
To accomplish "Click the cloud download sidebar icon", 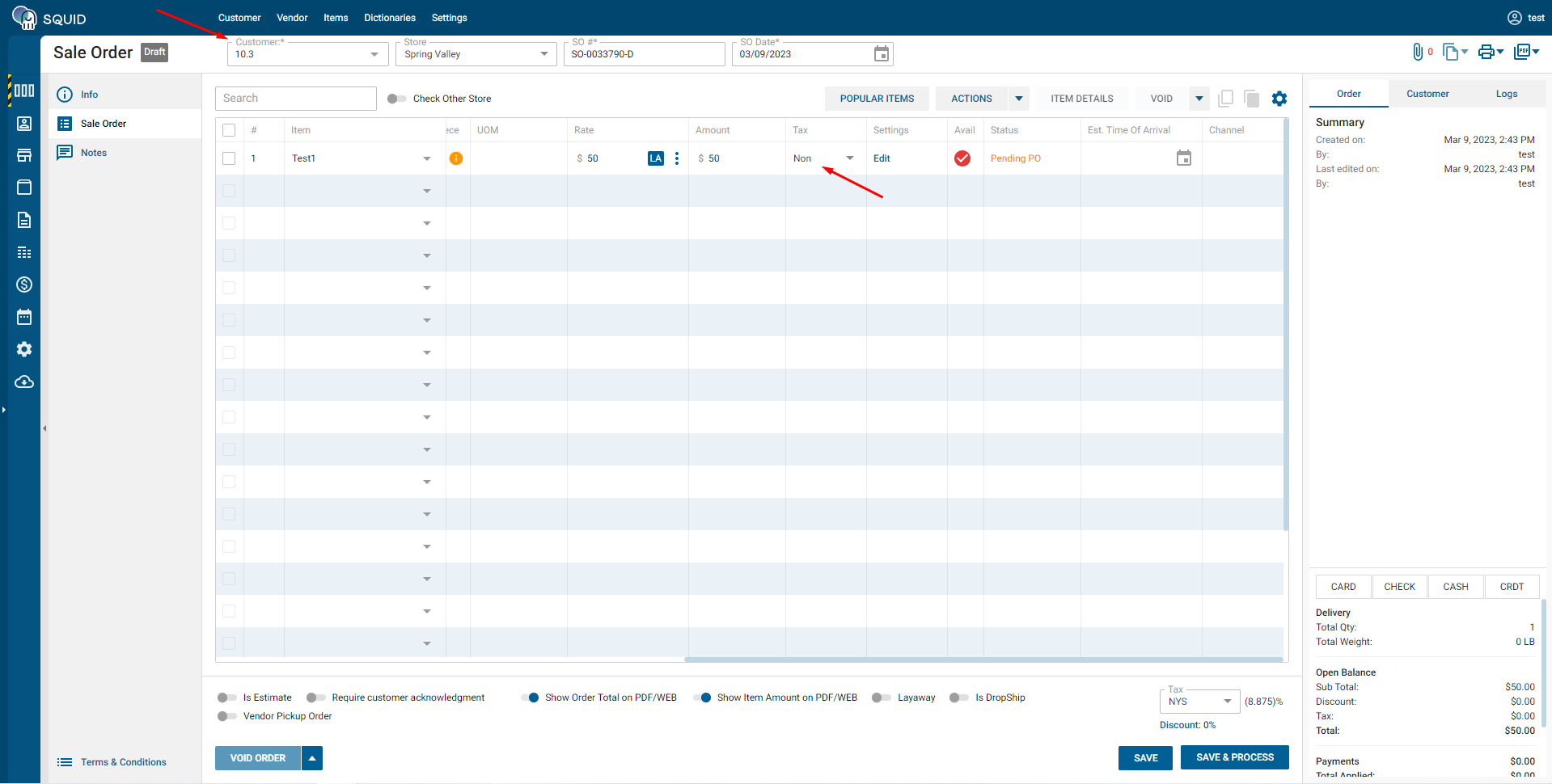I will tap(24, 381).
